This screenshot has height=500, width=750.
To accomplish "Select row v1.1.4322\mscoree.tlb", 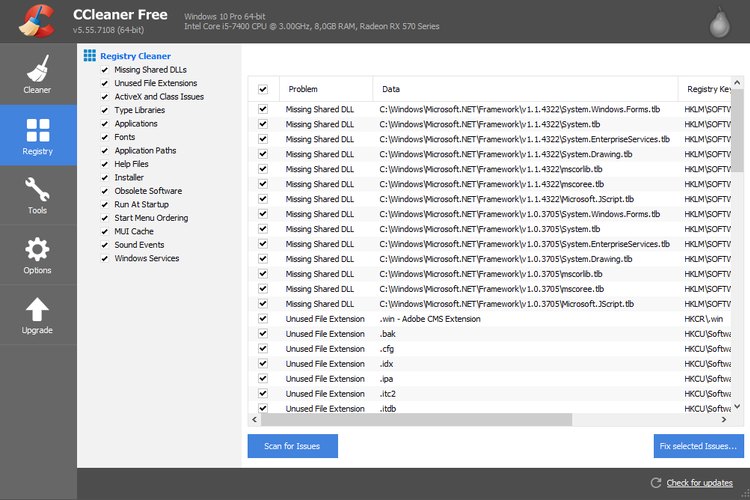I will (x=489, y=184).
